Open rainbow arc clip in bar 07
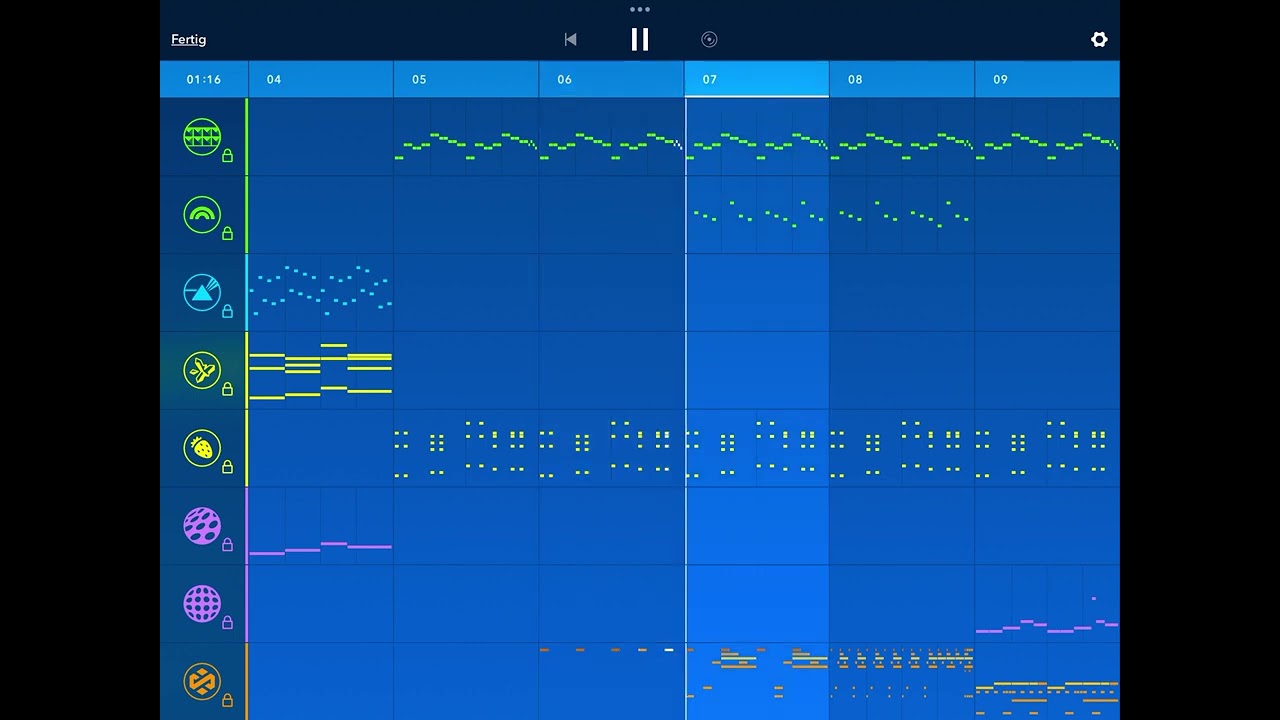 [x=757, y=215]
